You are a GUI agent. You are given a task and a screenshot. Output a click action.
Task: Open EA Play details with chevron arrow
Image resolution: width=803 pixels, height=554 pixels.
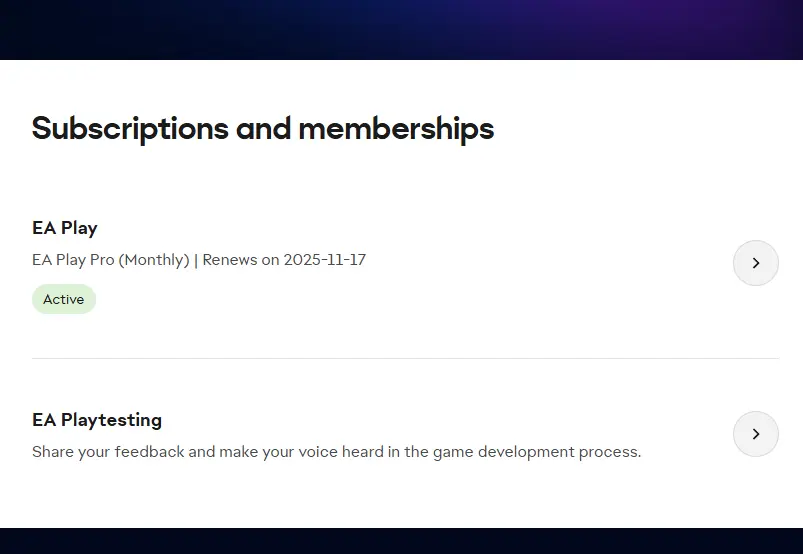click(755, 263)
